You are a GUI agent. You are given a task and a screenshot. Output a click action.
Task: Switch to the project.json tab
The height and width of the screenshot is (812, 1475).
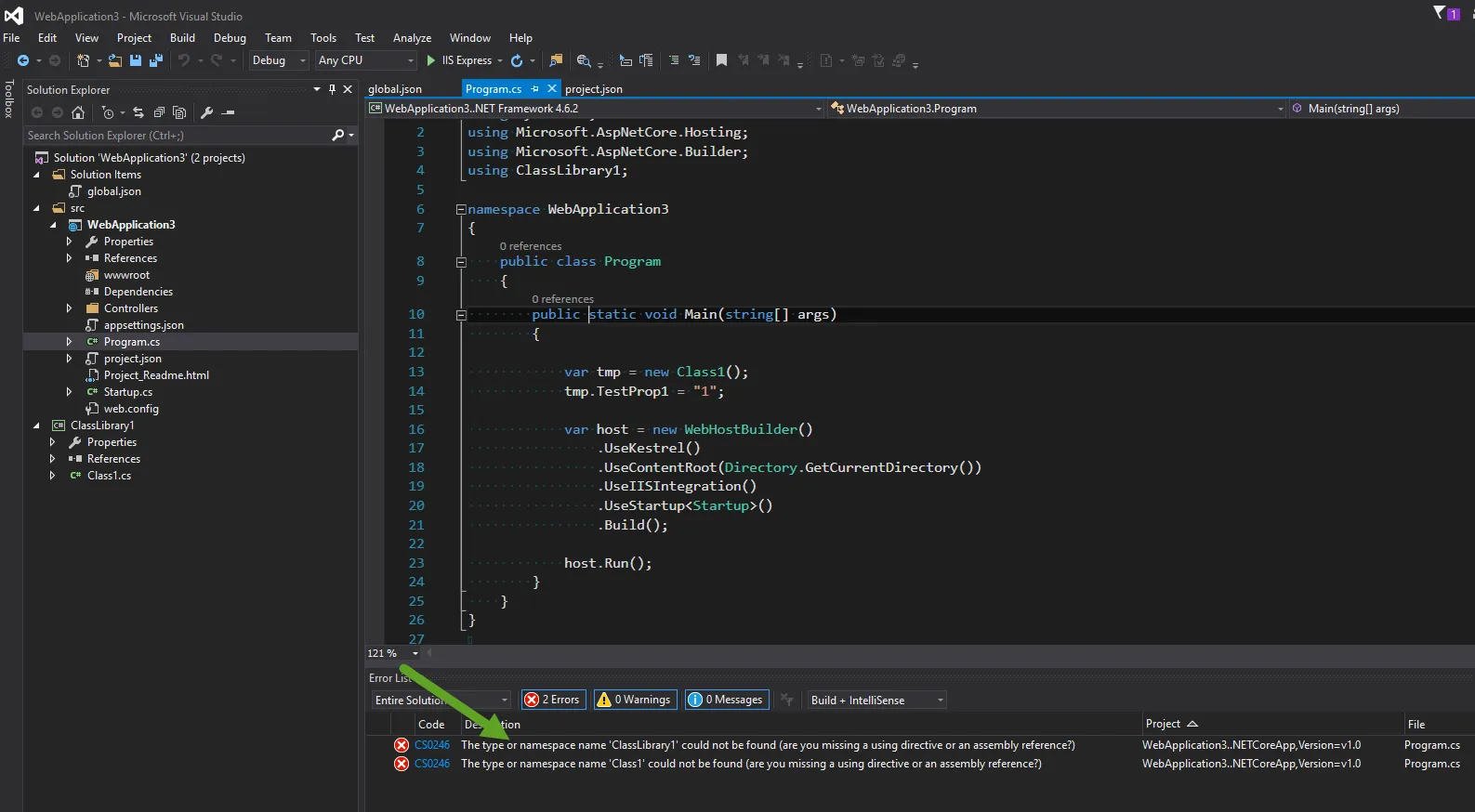(x=593, y=89)
